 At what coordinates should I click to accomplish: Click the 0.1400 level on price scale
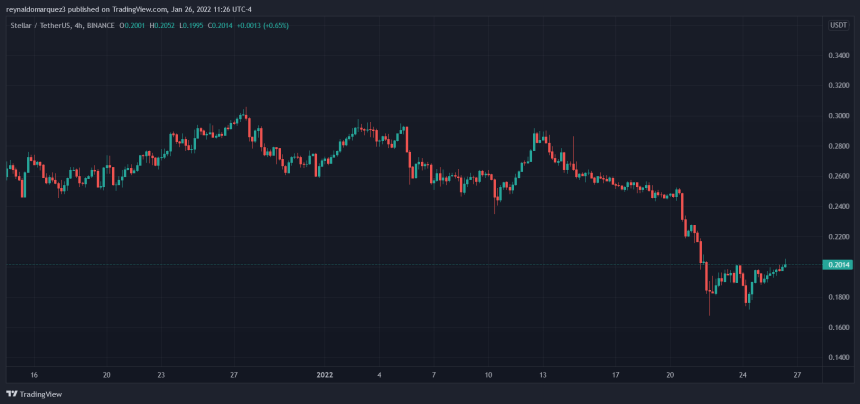click(x=836, y=357)
